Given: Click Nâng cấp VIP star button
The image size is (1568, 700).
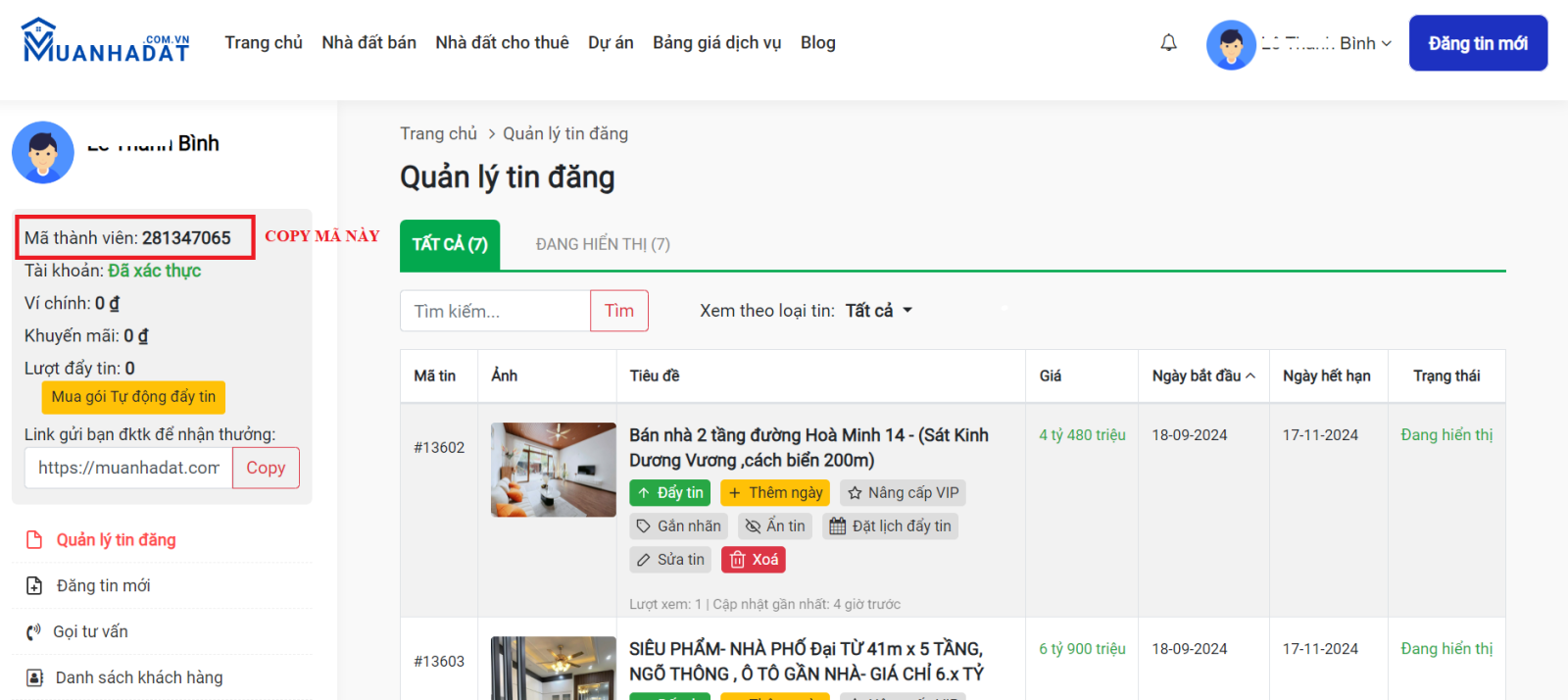Looking at the screenshot, I should pyautogui.click(x=903, y=493).
